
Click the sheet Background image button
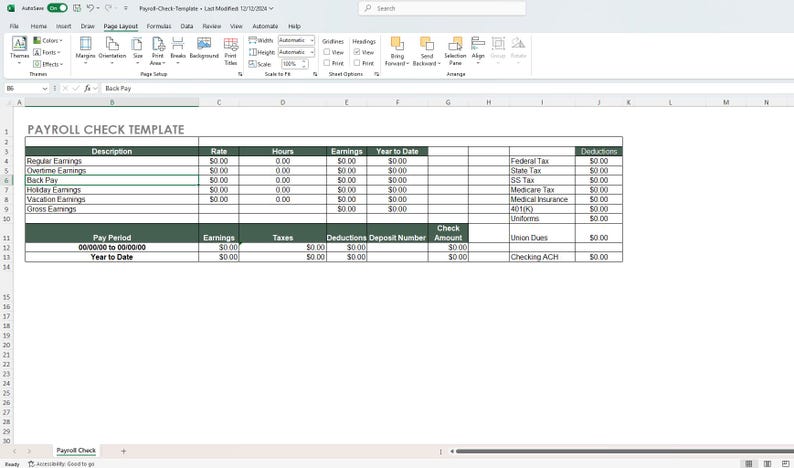(204, 49)
